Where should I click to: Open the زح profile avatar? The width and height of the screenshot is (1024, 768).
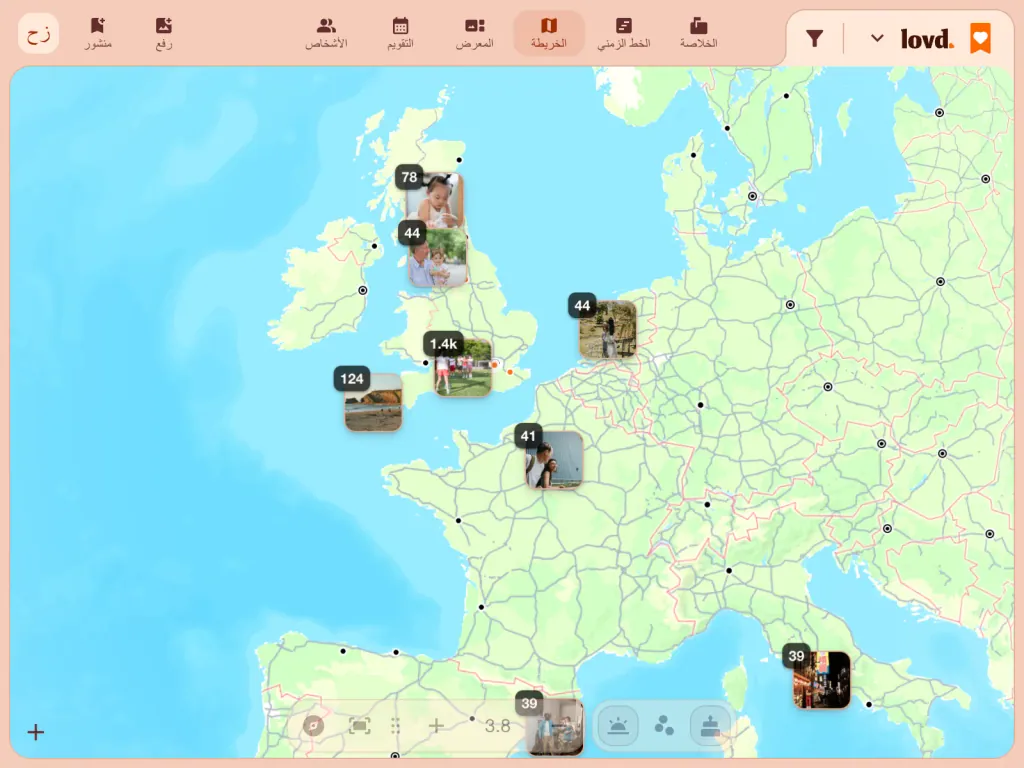[x=39, y=34]
